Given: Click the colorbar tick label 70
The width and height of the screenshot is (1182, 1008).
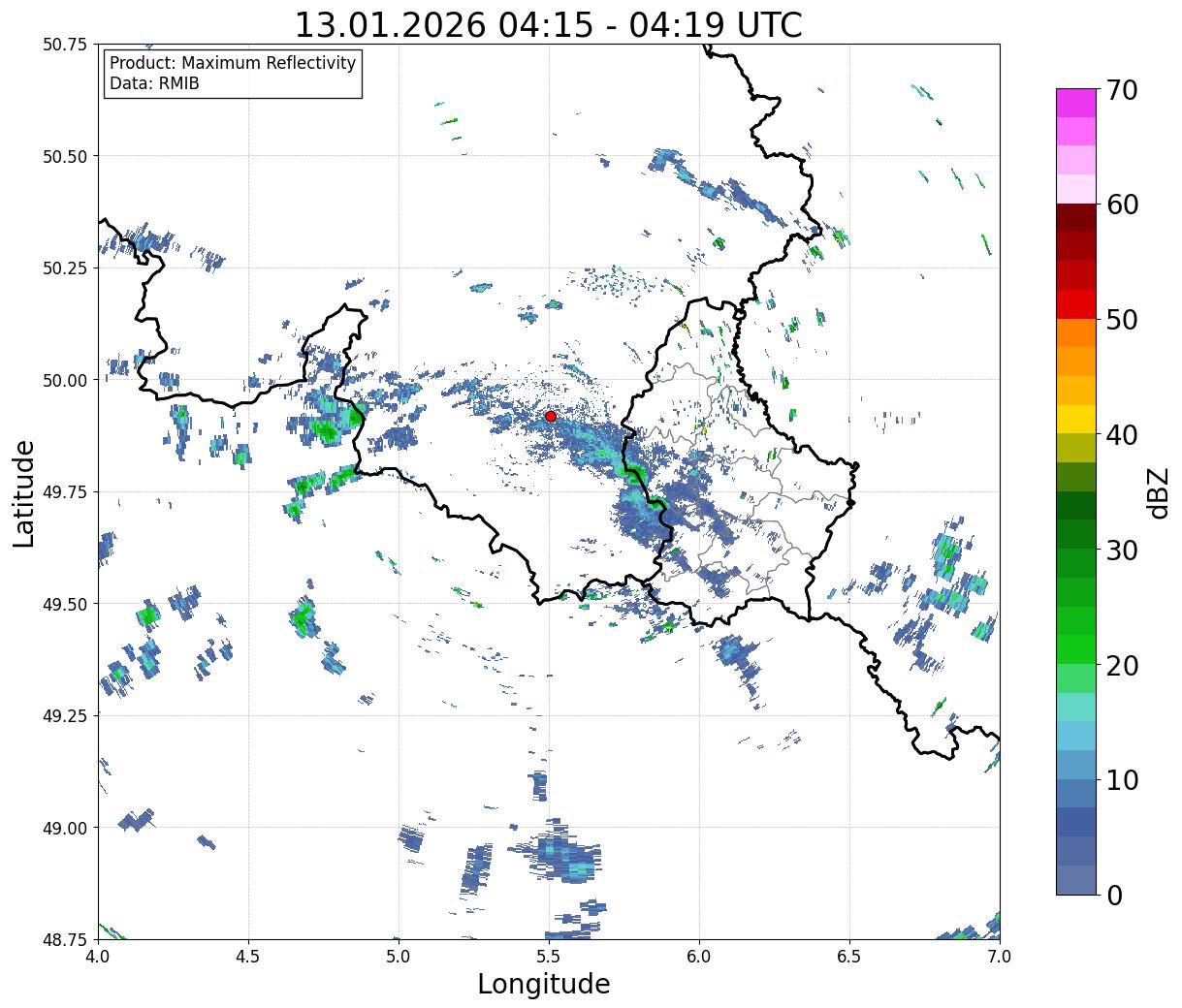Looking at the screenshot, I should 1123,90.
